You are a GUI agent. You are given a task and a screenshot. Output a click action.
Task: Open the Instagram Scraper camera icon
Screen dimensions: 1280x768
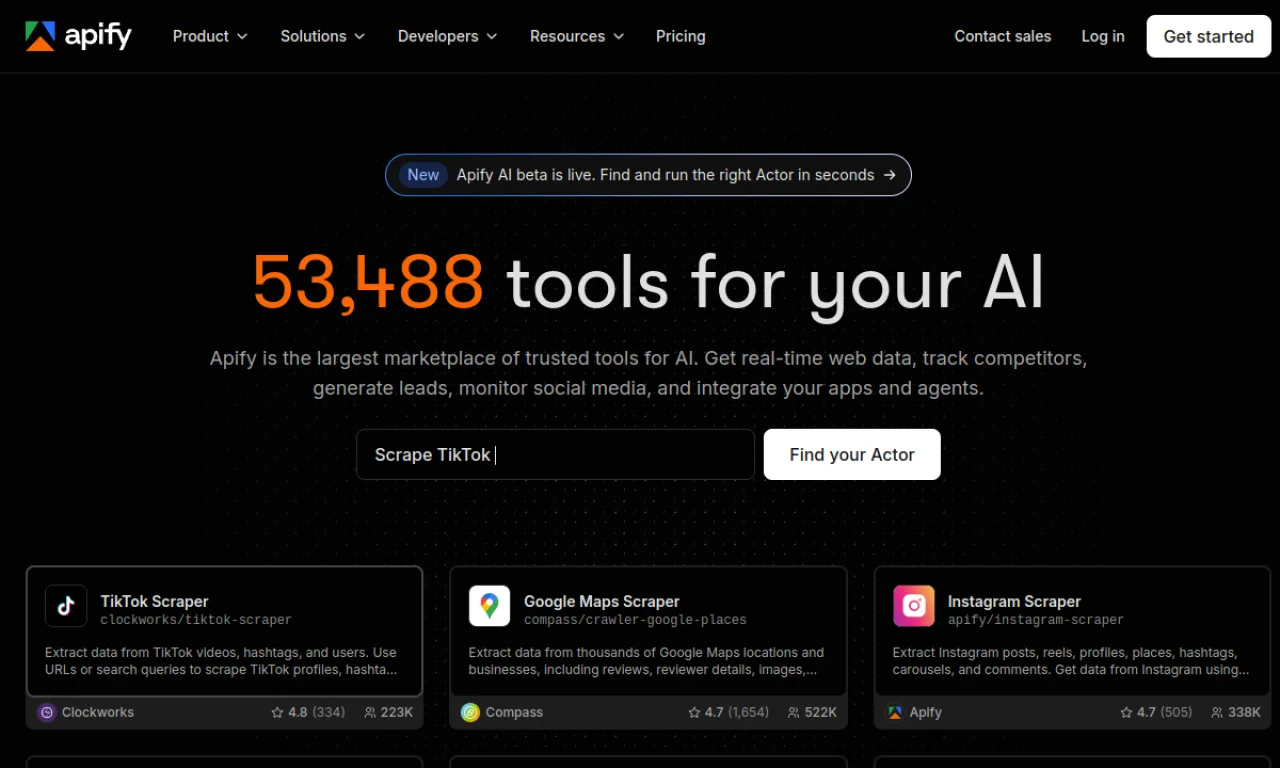pos(914,606)
